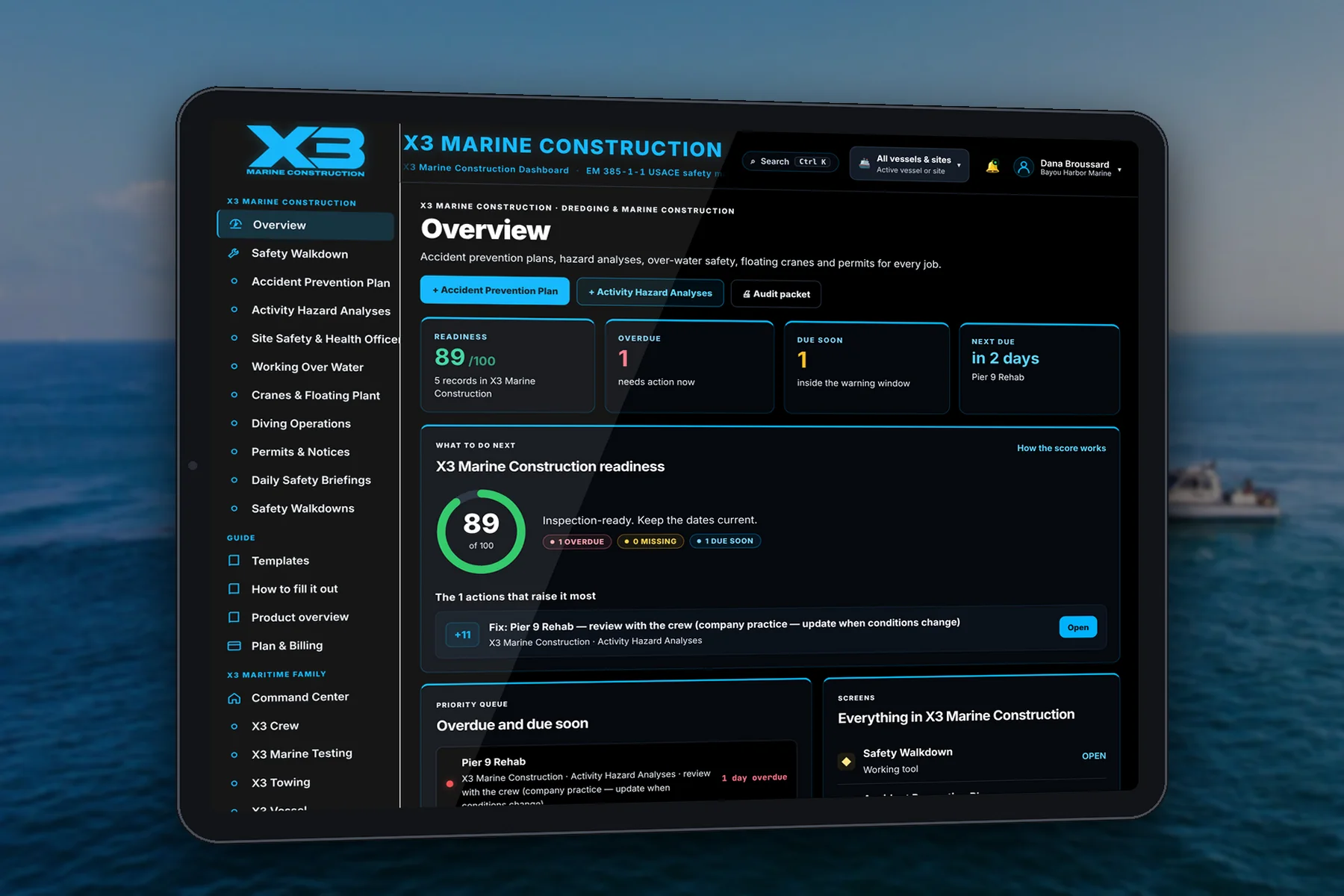
Task: Select Permits & Notices in sidebar
Action: 300,452
